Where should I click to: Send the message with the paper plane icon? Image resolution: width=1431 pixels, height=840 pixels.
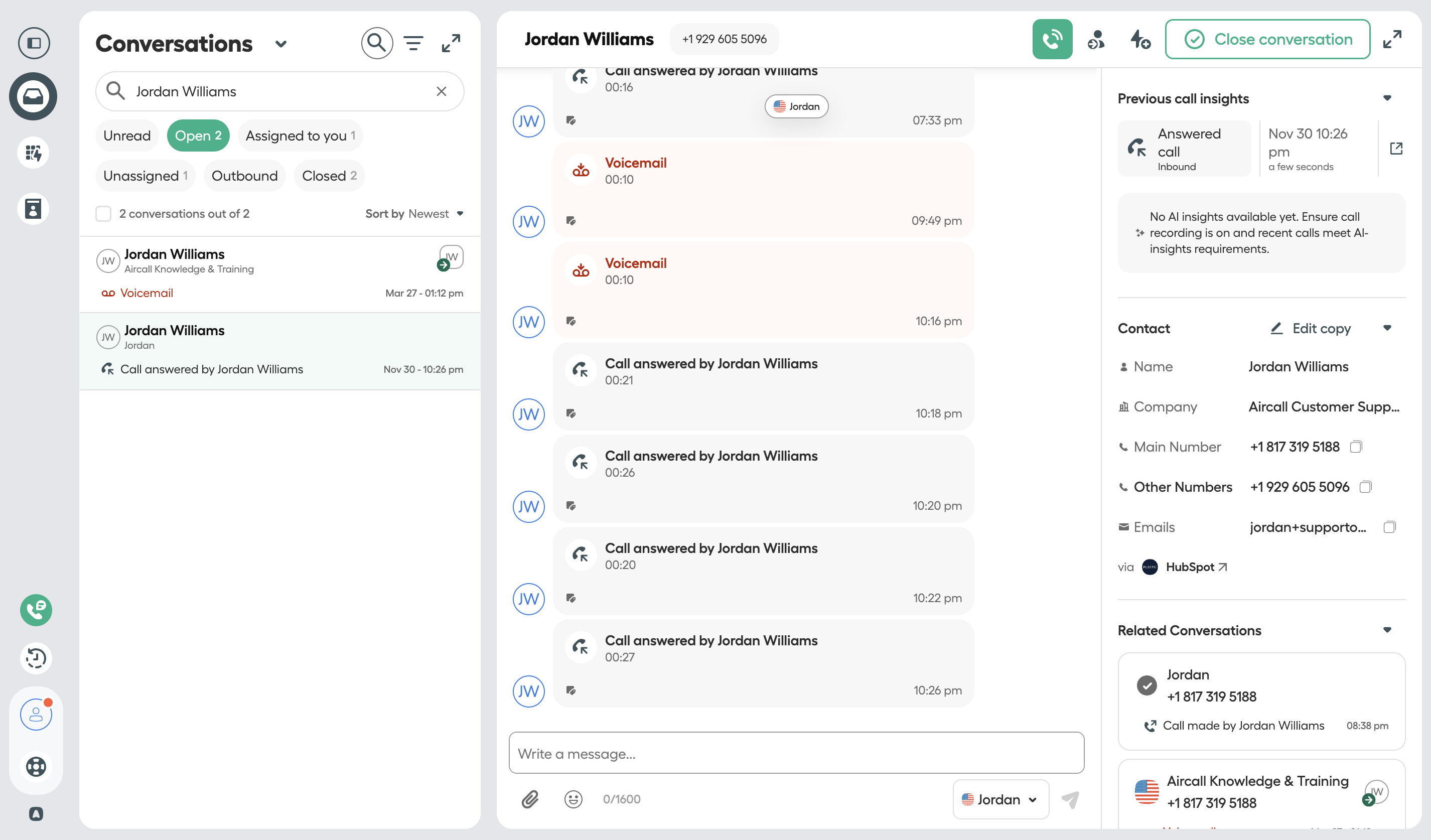(1070, 799)
